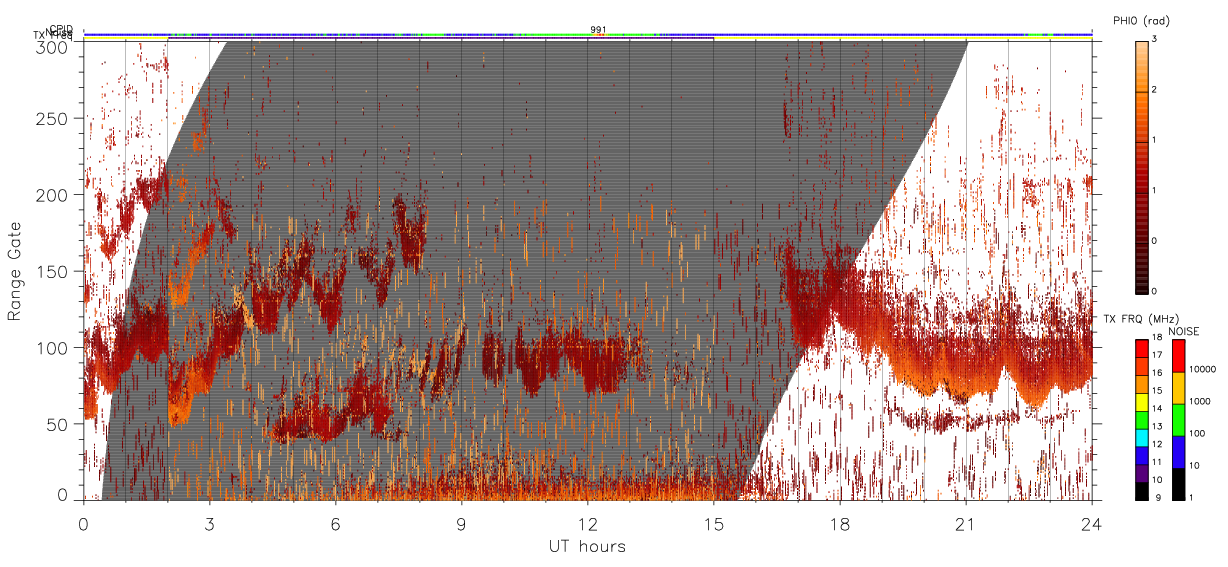Click the yellow 14–15 MHz TX FRQ swatch
1228x567 pixels.
point(1141,402)
